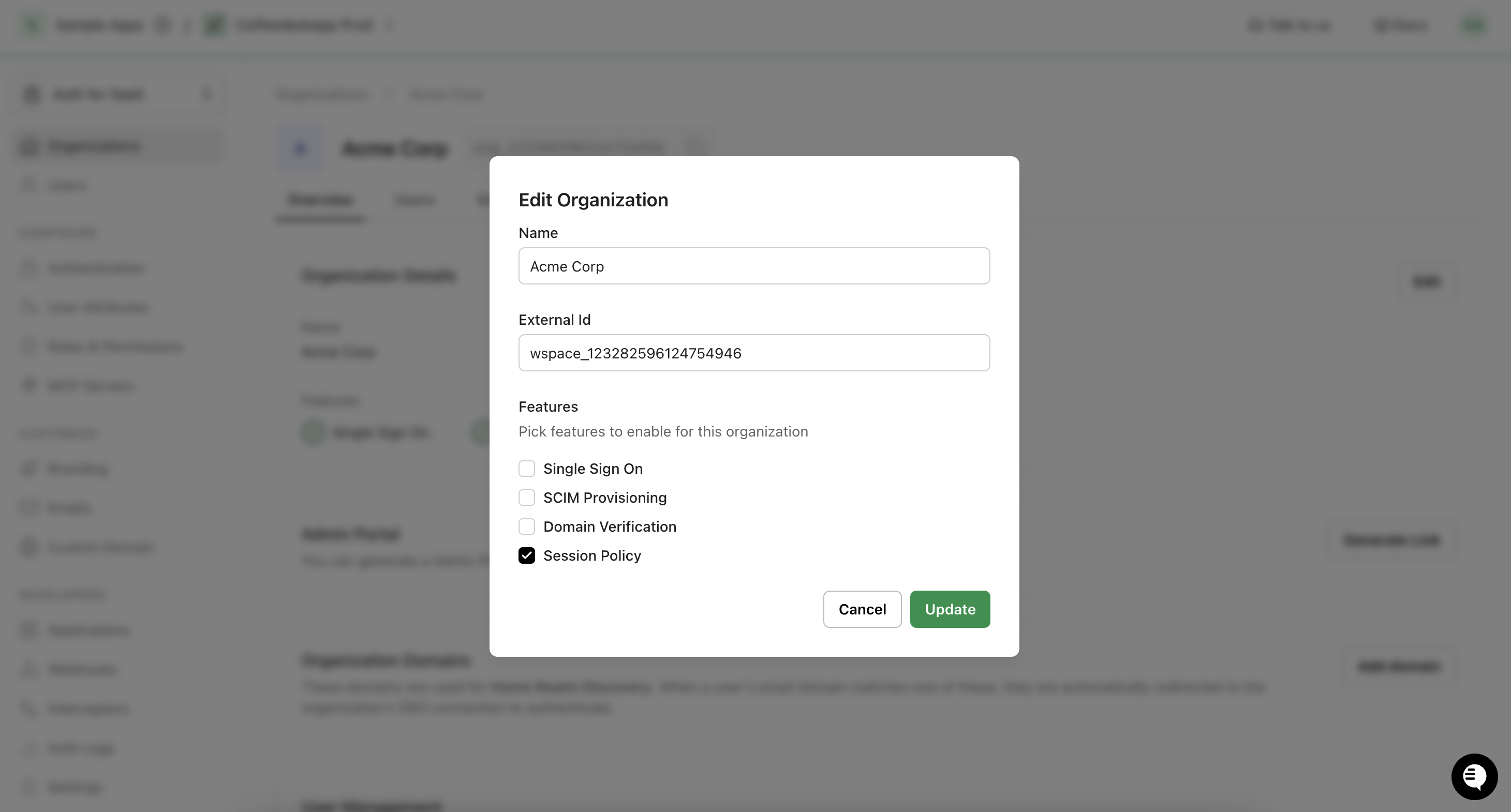Click the 'Pick features to enable' description
The height and width of the screenshot is (812, 1511).
pyautogui.click(x=663, y=431)
